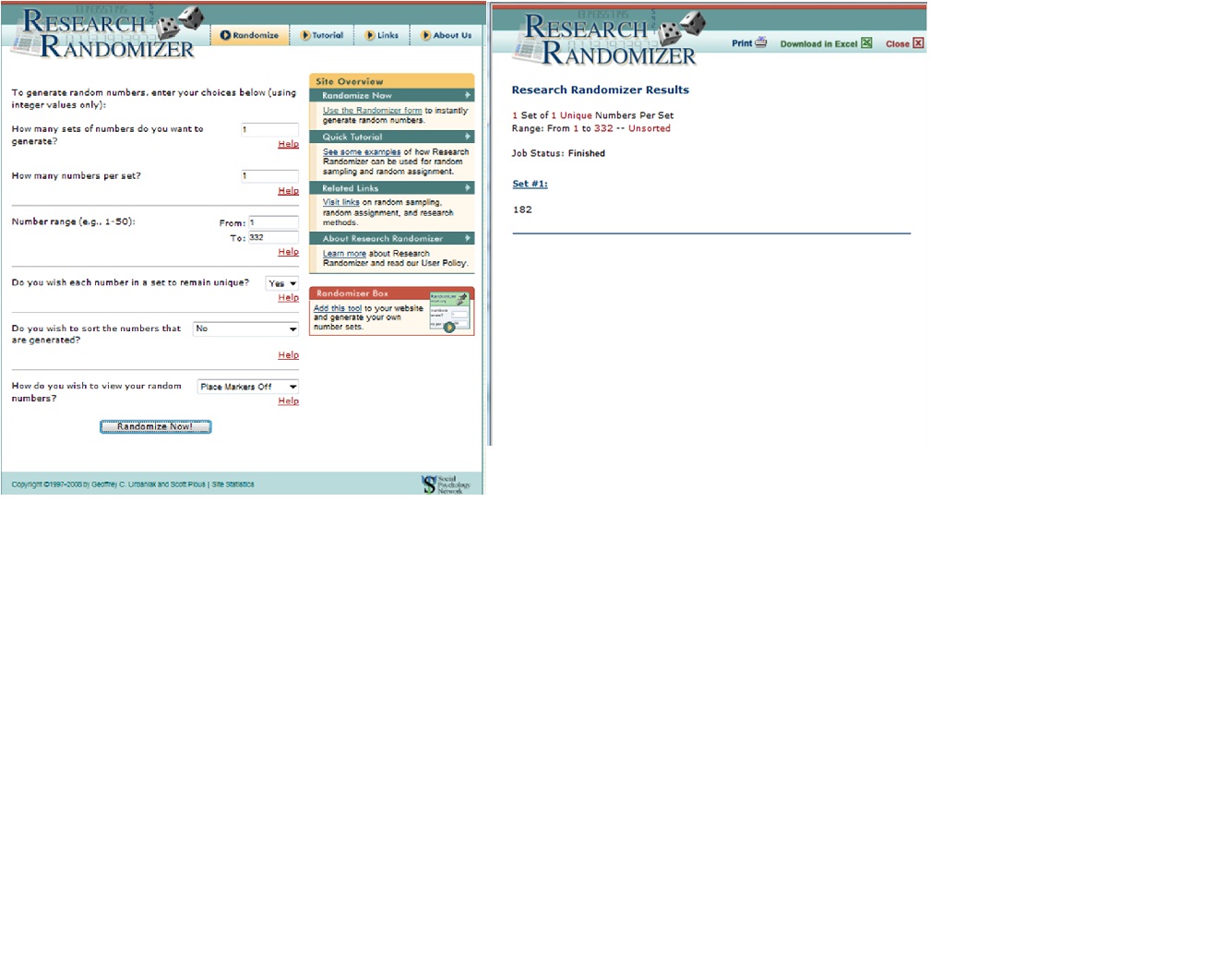1229x980 pixels.
Task: Click the Social Psychology Network logo
Action: click(446, 484)
